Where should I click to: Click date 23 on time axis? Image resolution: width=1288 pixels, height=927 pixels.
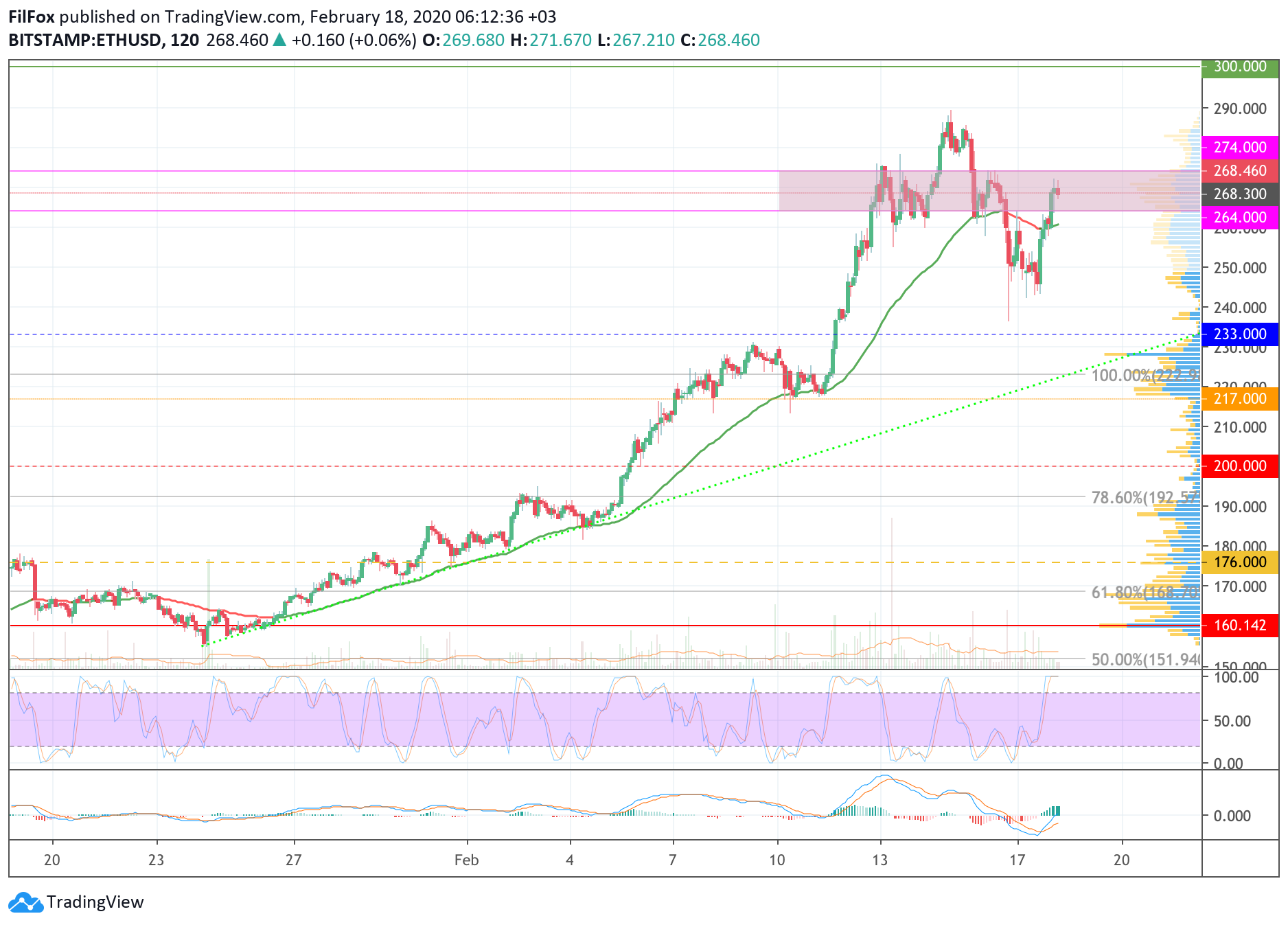tap(156, 860)
